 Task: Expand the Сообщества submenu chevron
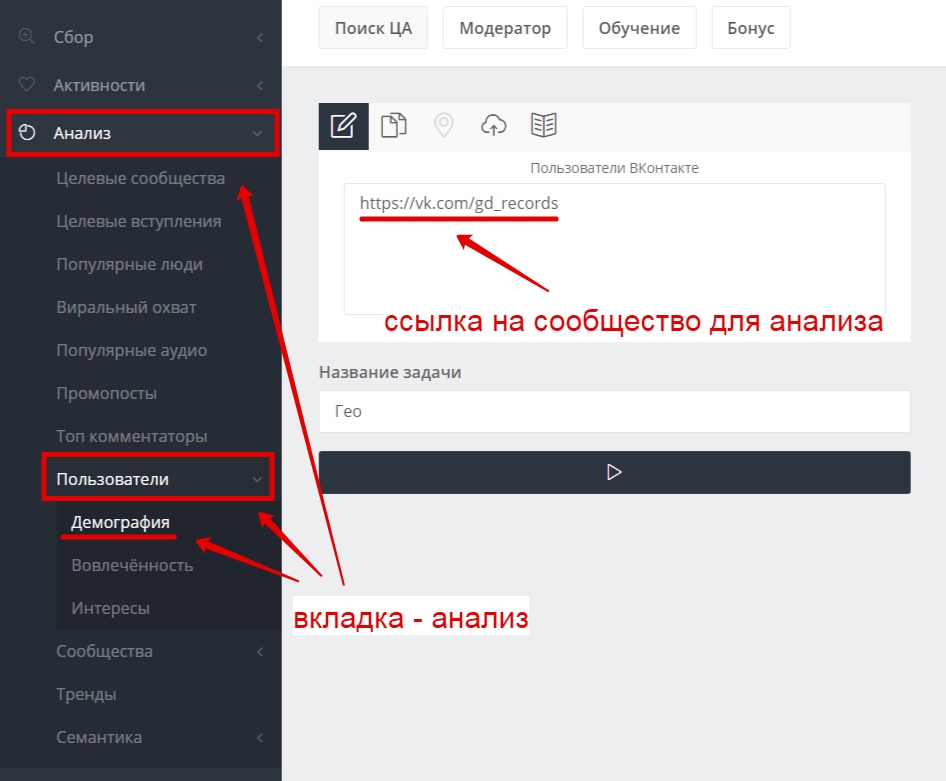pos(260,651)
